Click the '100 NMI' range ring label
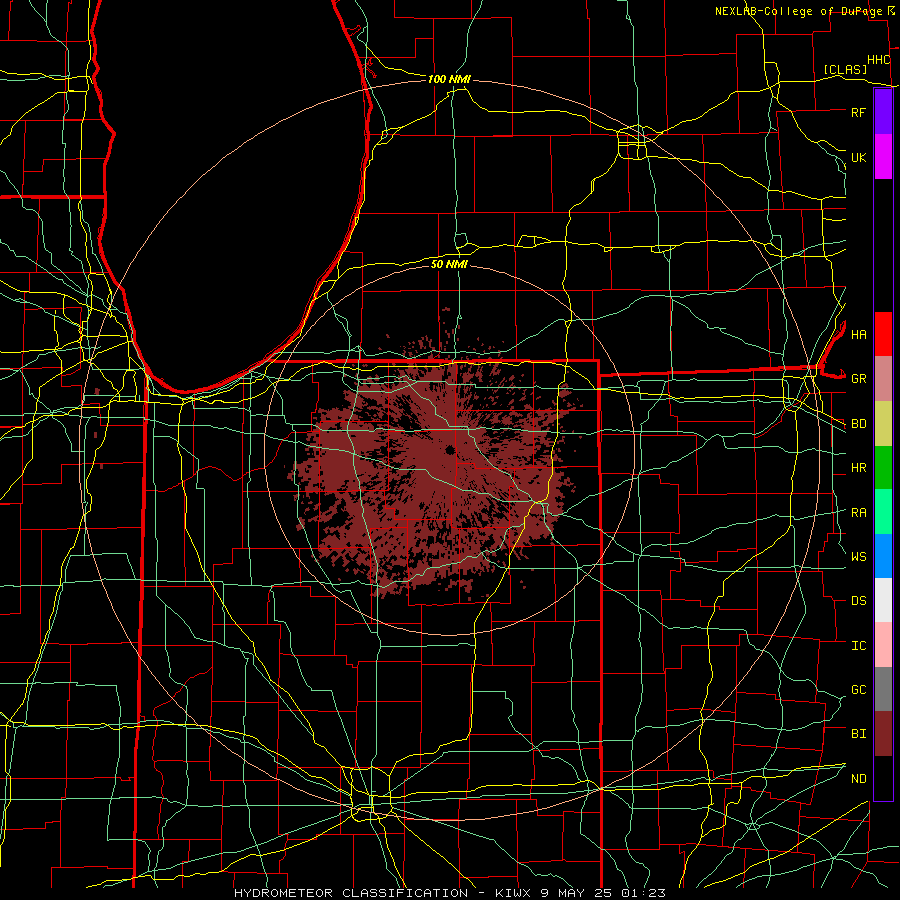The height and width of the screenshot is (900, 900). tap(449, 79)
